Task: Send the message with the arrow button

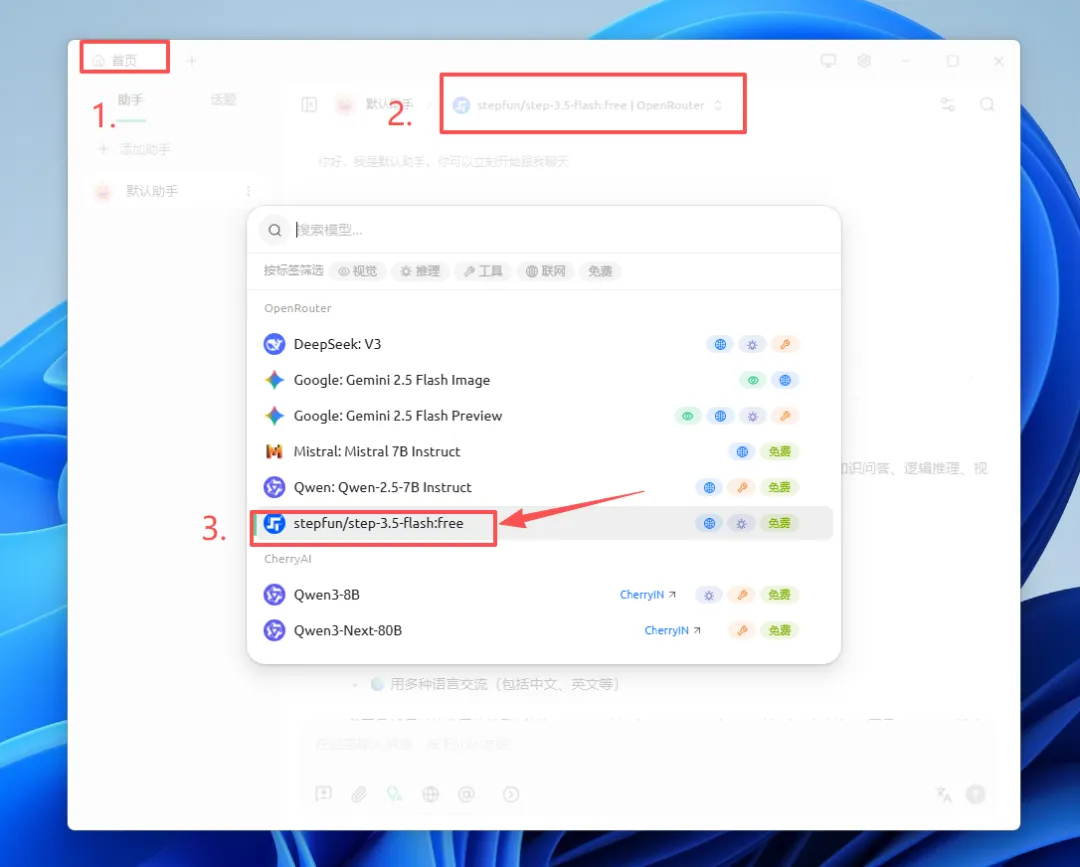Action: 975,794
